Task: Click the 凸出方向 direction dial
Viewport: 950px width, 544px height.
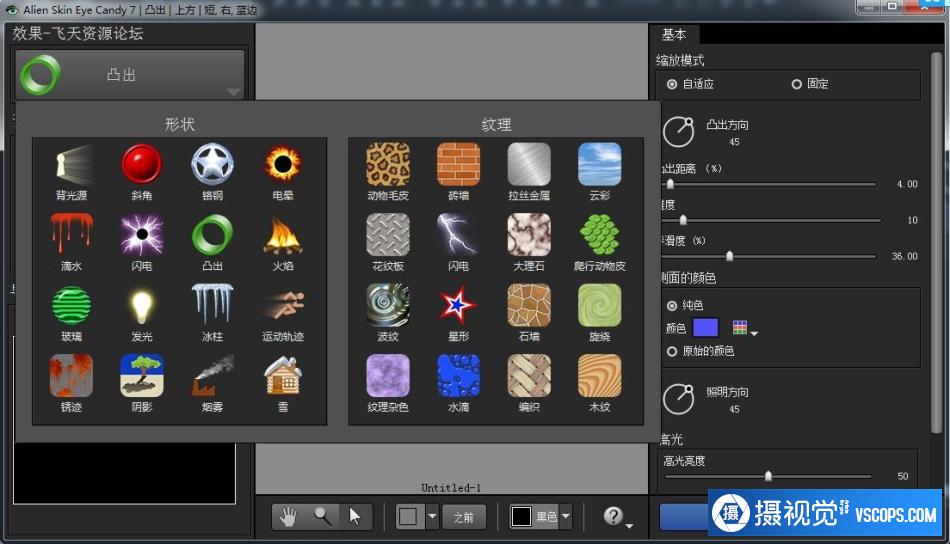Action: 679,132
